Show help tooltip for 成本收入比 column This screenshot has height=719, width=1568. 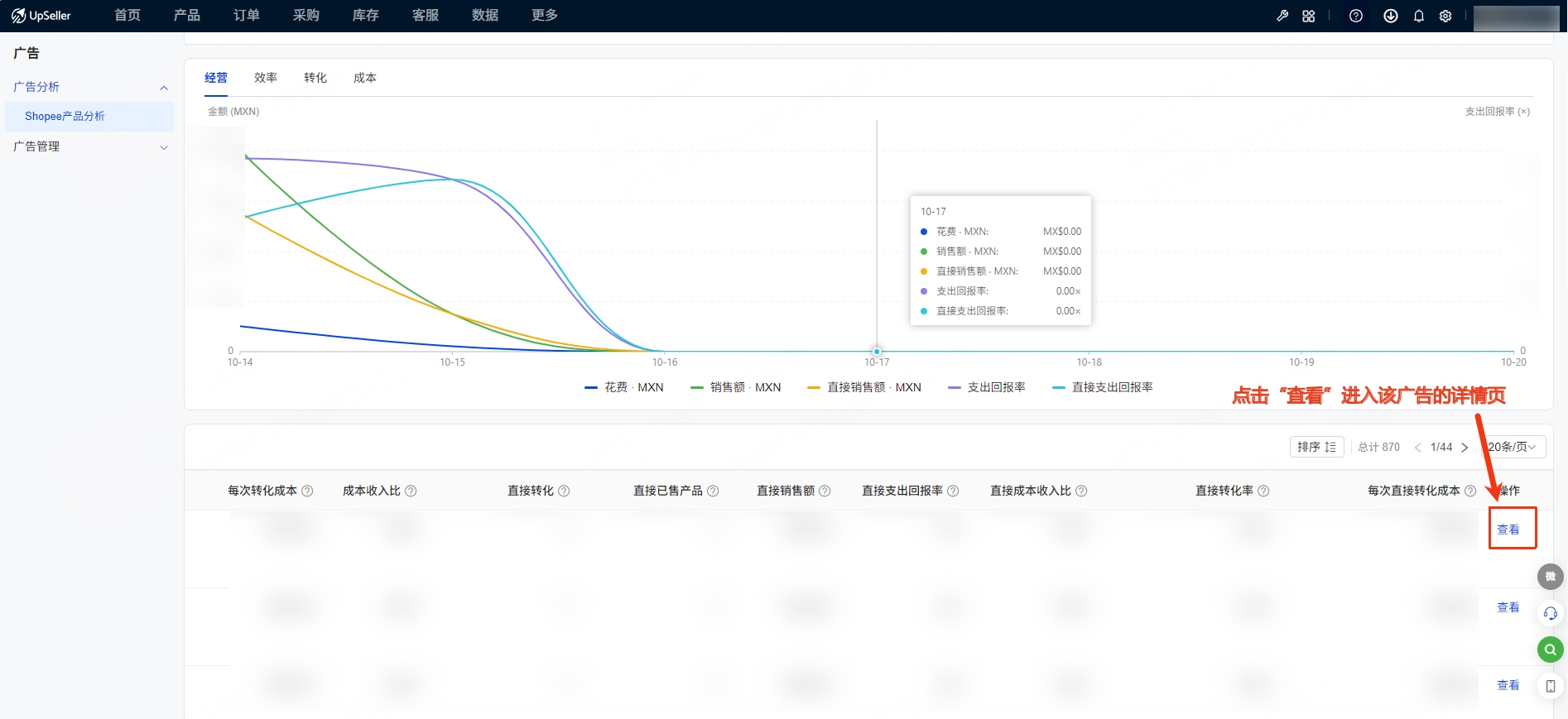click(411, 491)
